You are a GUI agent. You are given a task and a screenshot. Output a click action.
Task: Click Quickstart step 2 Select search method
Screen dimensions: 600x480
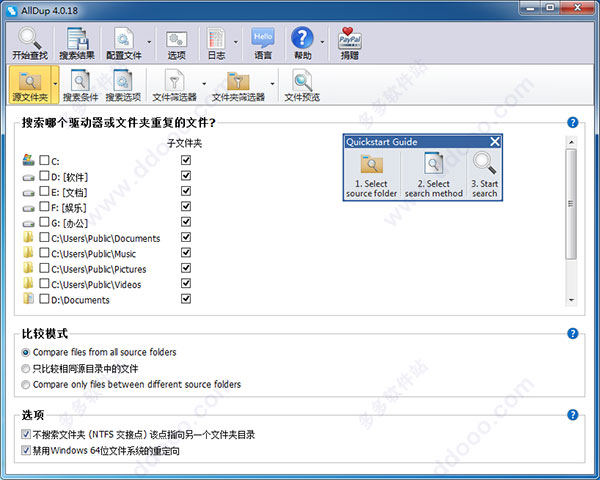pos(434,175)
